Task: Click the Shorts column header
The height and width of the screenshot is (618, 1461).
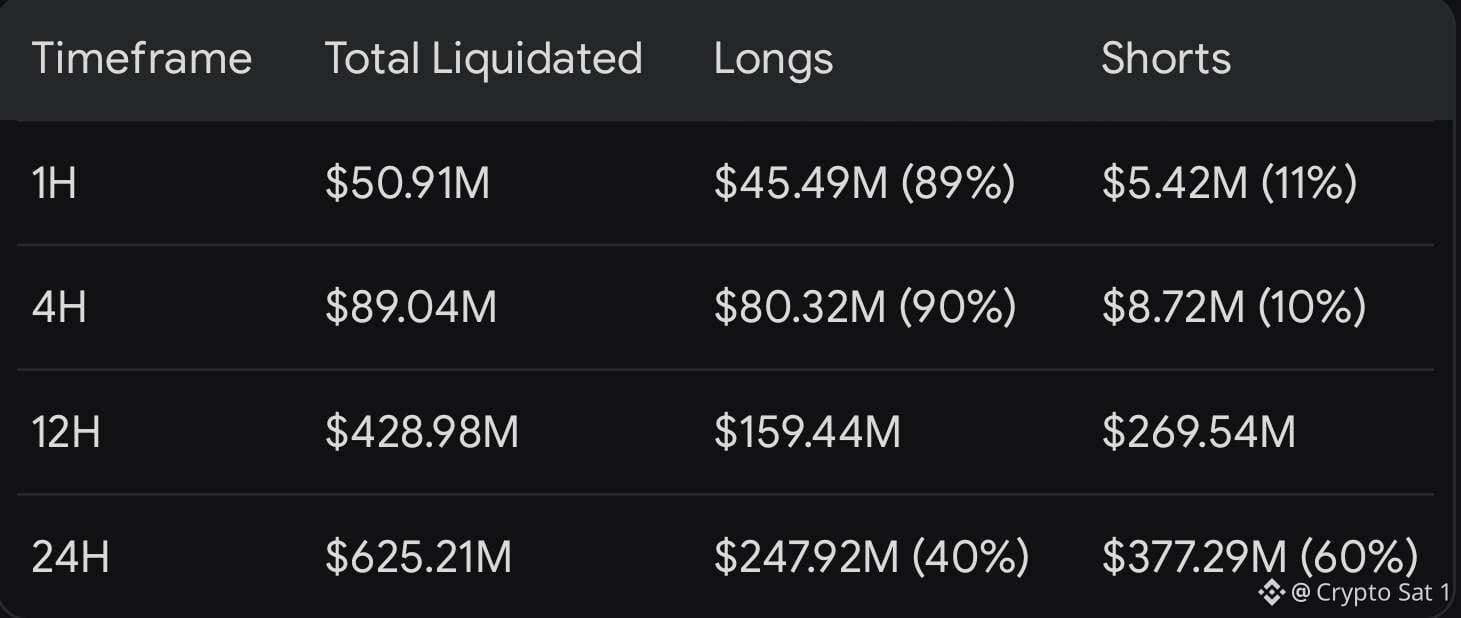Action: (1167, 59)
